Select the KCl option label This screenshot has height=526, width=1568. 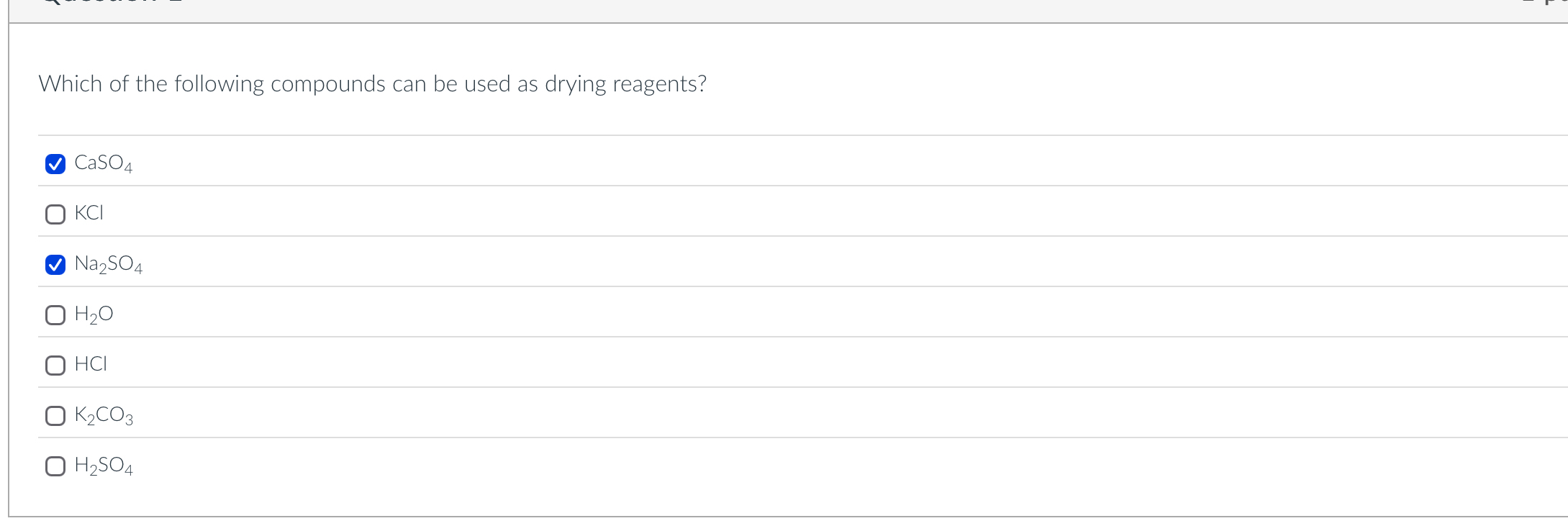88,213
